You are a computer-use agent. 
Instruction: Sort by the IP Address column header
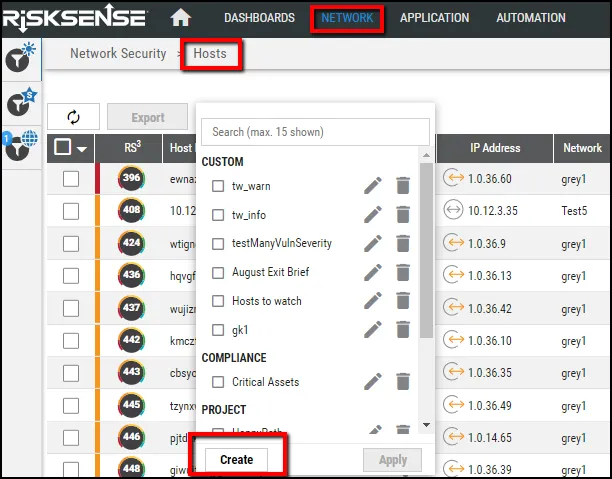495,148
